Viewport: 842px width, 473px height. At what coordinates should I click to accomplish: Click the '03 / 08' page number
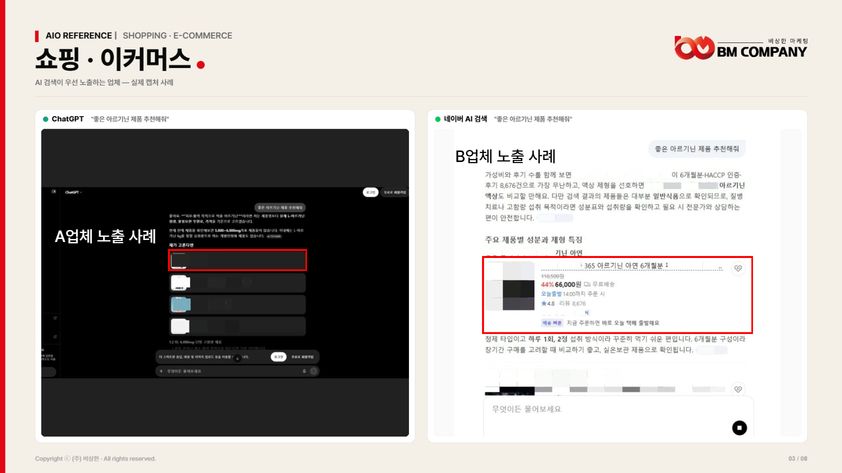click(797, 459)
